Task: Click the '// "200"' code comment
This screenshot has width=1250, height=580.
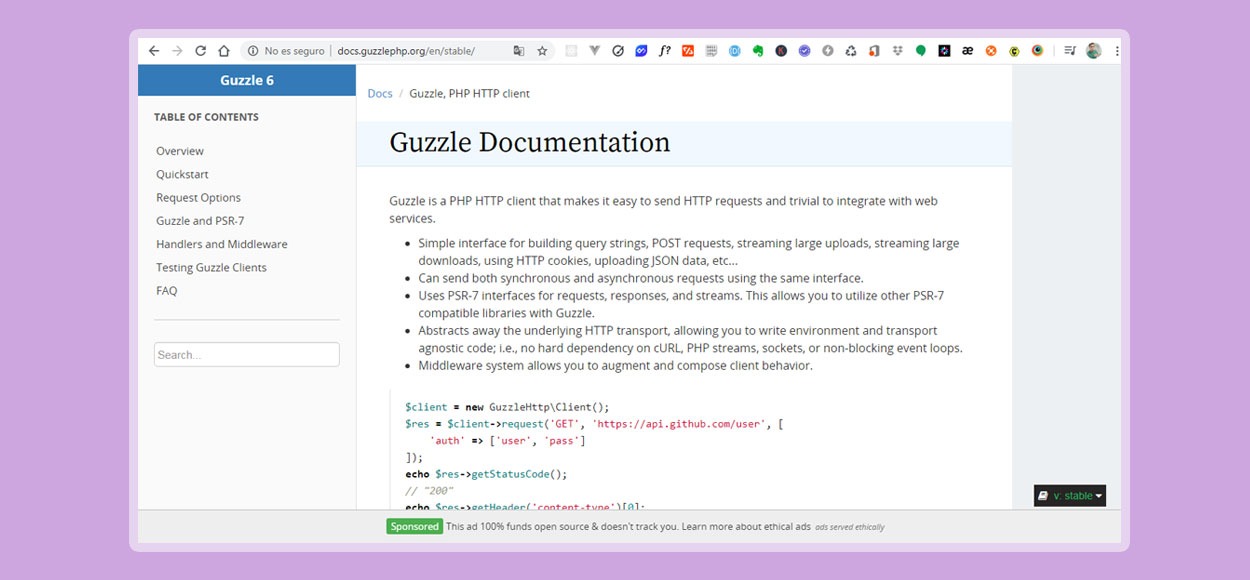Action: 429,491
